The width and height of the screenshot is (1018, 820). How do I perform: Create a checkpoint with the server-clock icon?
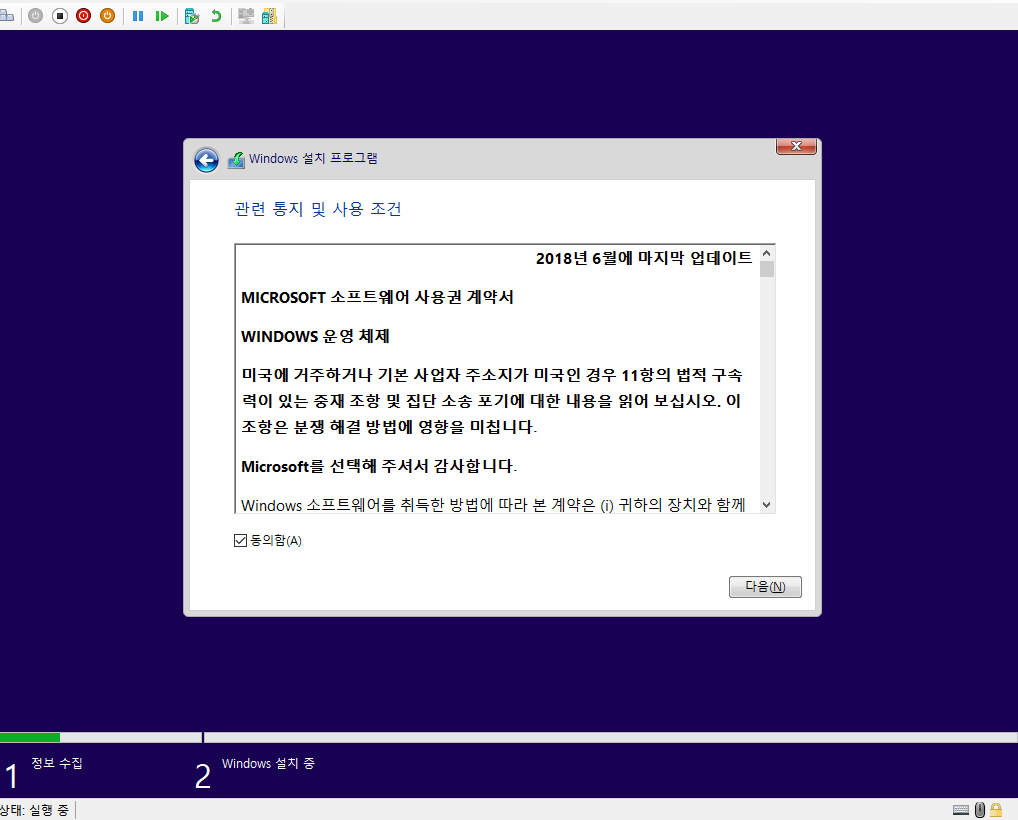tap(192, 16)
